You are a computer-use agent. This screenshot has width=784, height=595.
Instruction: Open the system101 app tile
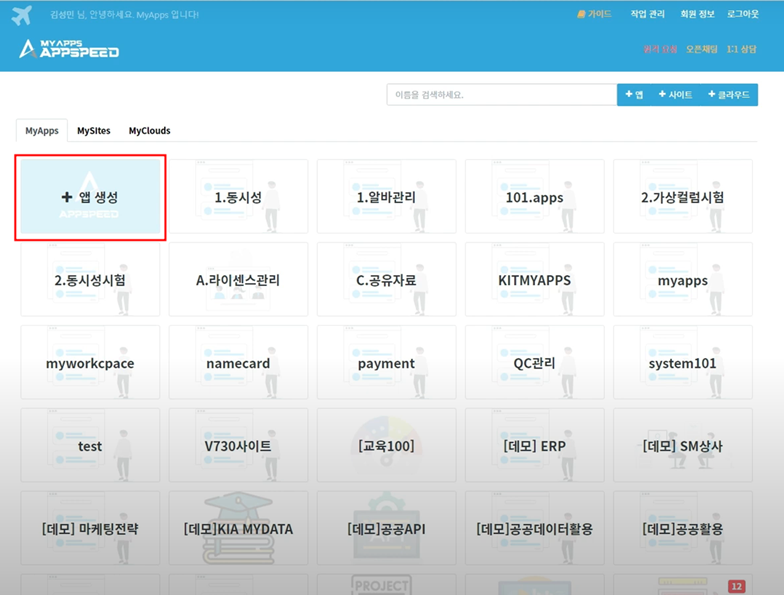pos(682,362)
